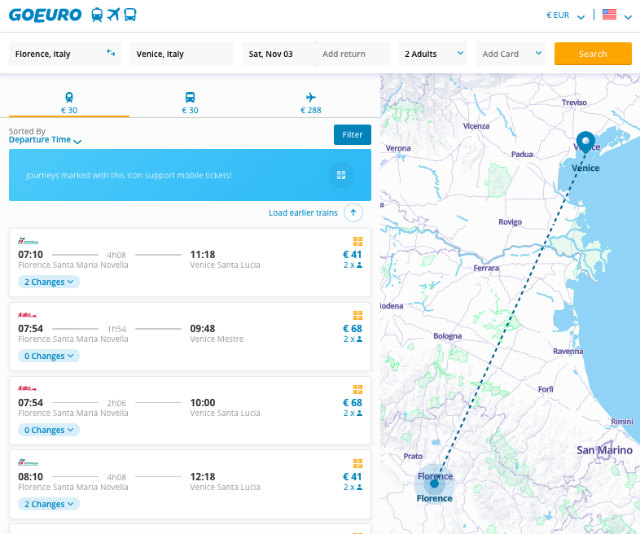The width and height of the screenshot is (640, 534).
Task: Click the train icon in the header
Action: [x=97, y=15]
